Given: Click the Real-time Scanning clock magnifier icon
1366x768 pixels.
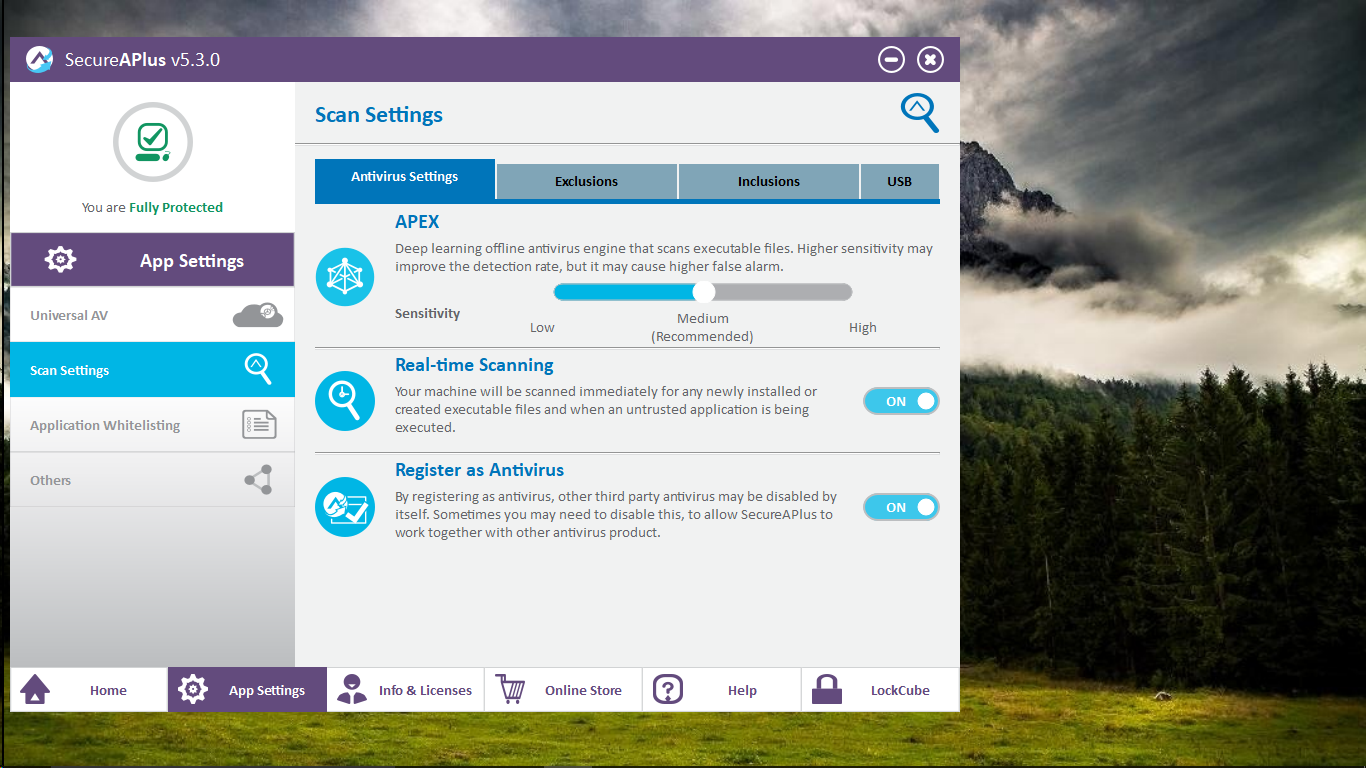Looking at the screenshot, I should pos(345,401).
